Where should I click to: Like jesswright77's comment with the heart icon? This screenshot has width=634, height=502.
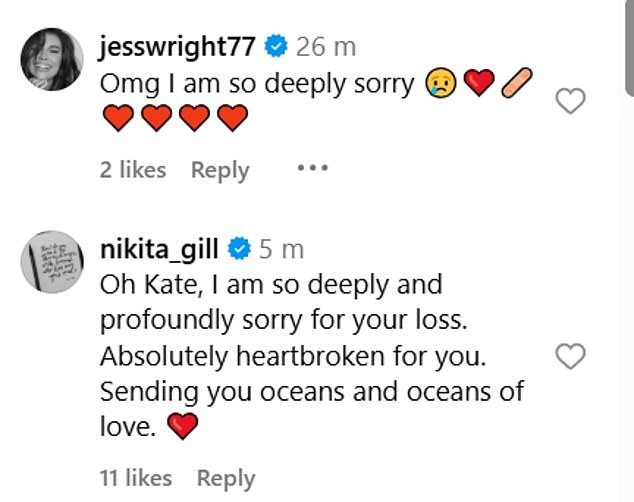pyautogui.click(x=570, y=100)
